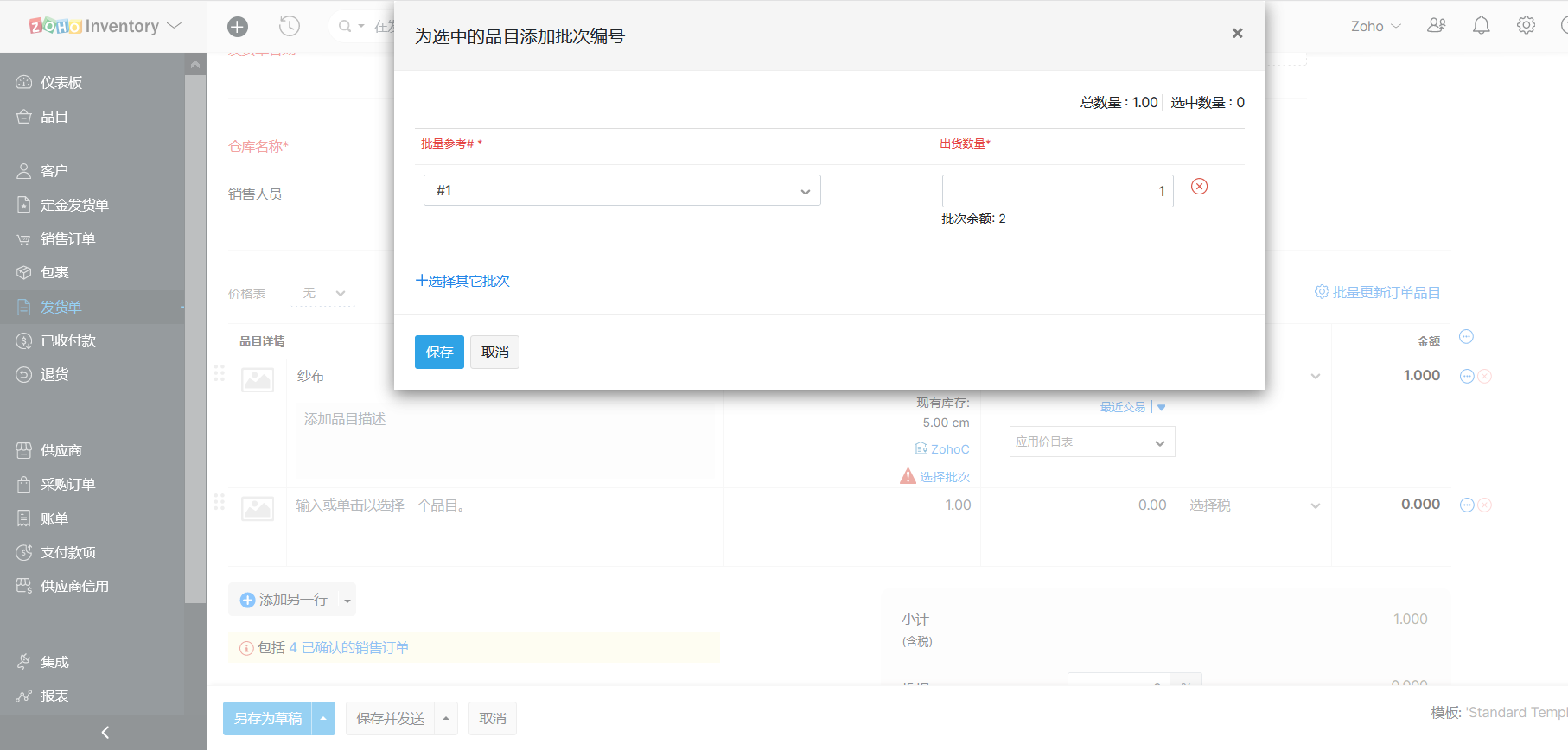This screenshot has height=750, width=1568.
Task: Open the notifications bell
Action: (x=1481, y=26)
